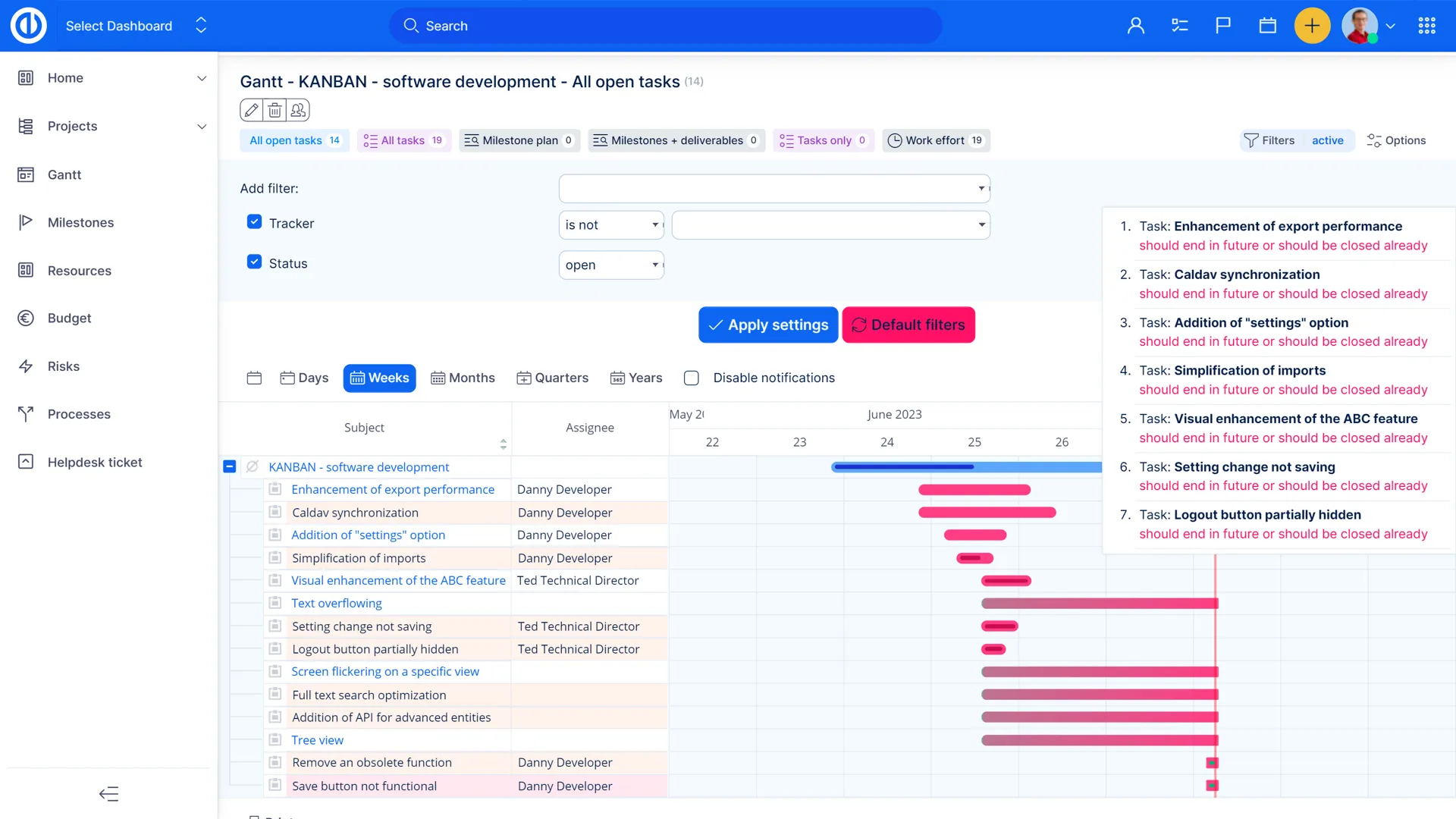This screenshot has width=1456, height=819.
Task: Uncheck the Status filter checkbox
Action: 255,262
